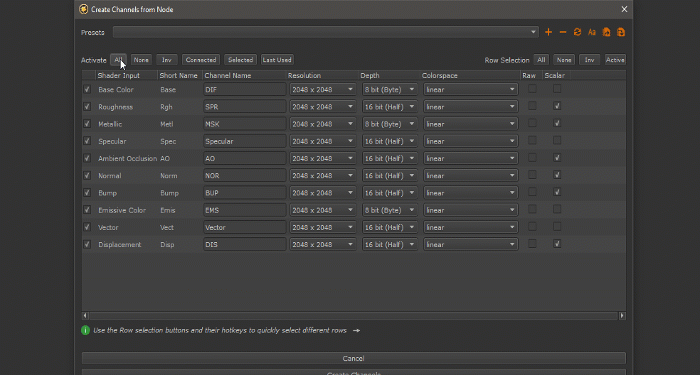Uncheck the Displacement row activation checkbox
700x375 pixels.
coord(87,244)
